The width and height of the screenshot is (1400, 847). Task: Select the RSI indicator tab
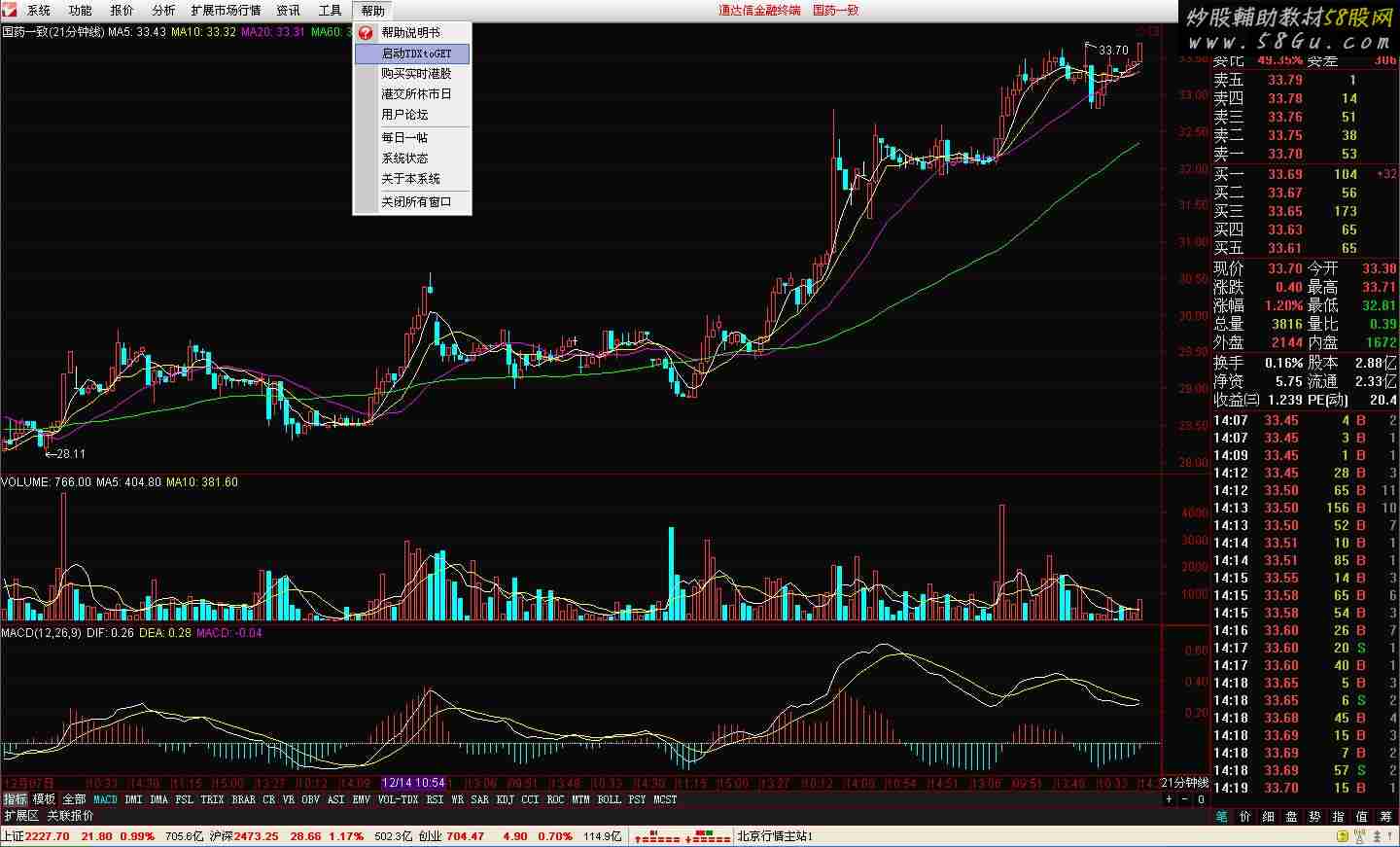435,799
